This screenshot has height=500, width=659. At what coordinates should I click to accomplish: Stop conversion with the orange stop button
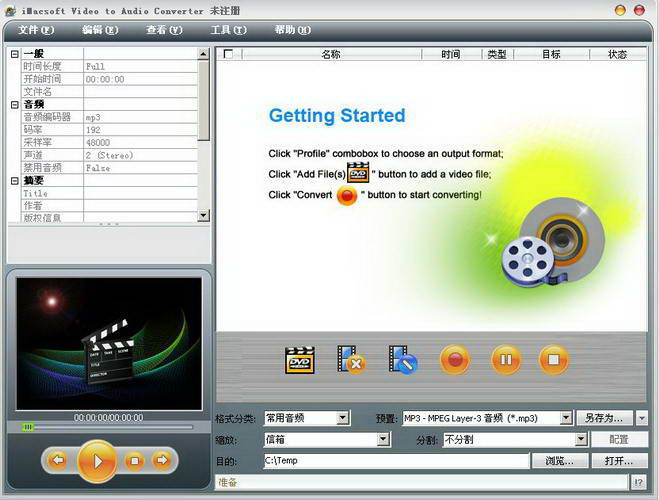(x=554, y=360)
